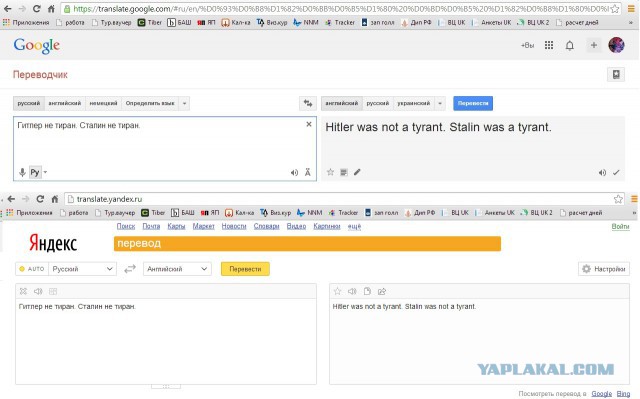Listen to the Russian source text in Google
The image size is (640, 399).
[x=294, y=173]
